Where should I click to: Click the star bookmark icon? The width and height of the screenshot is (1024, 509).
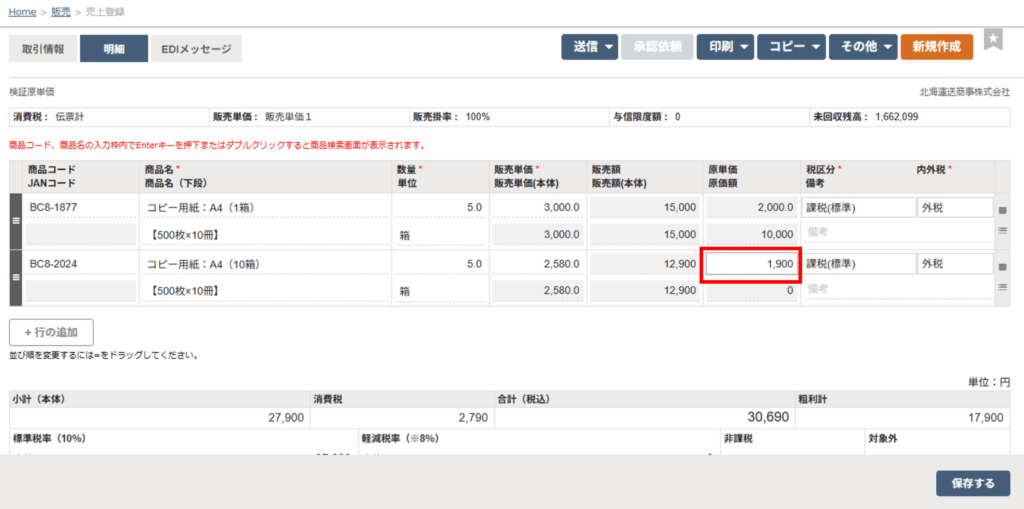coord(993,39)
